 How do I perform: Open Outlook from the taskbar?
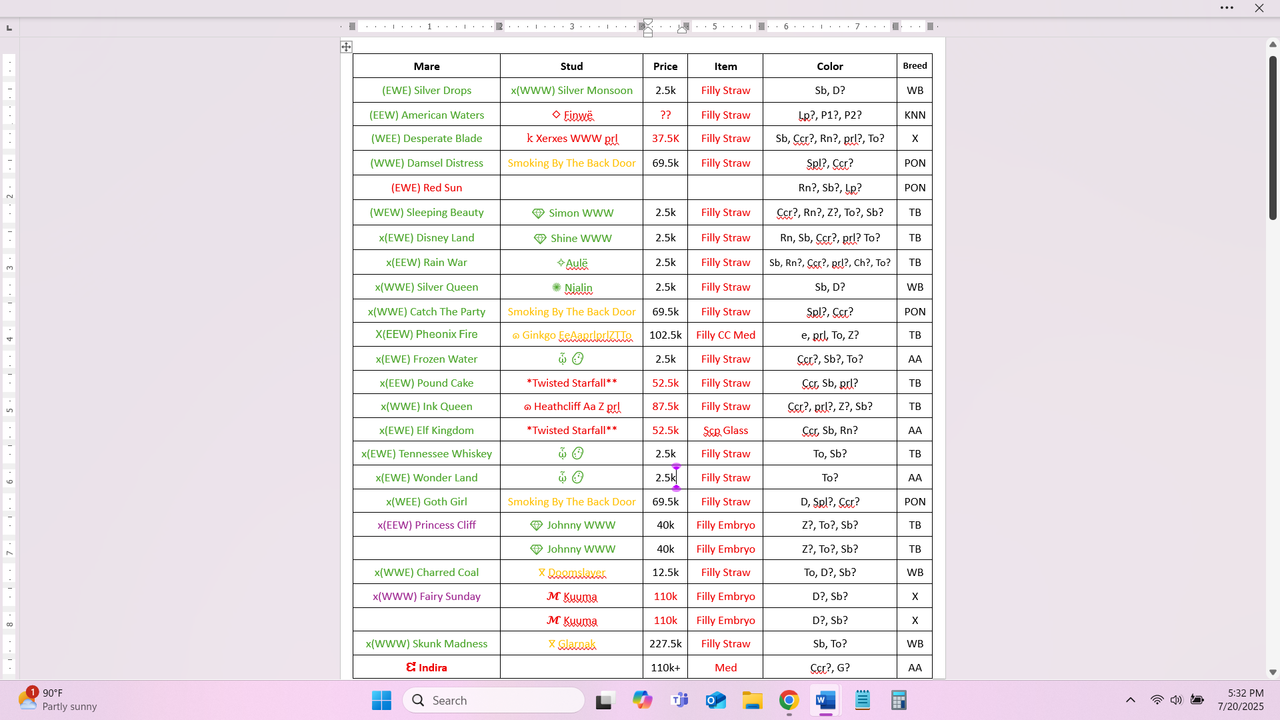(715, 700)
